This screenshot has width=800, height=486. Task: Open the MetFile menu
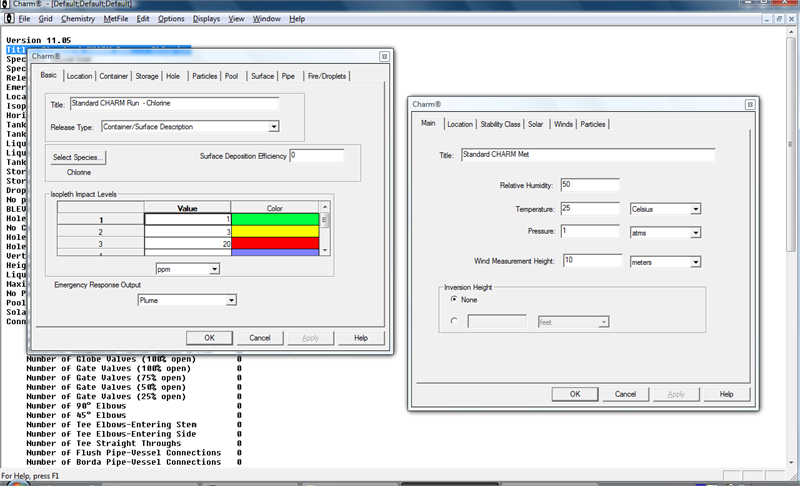[116, 18]
